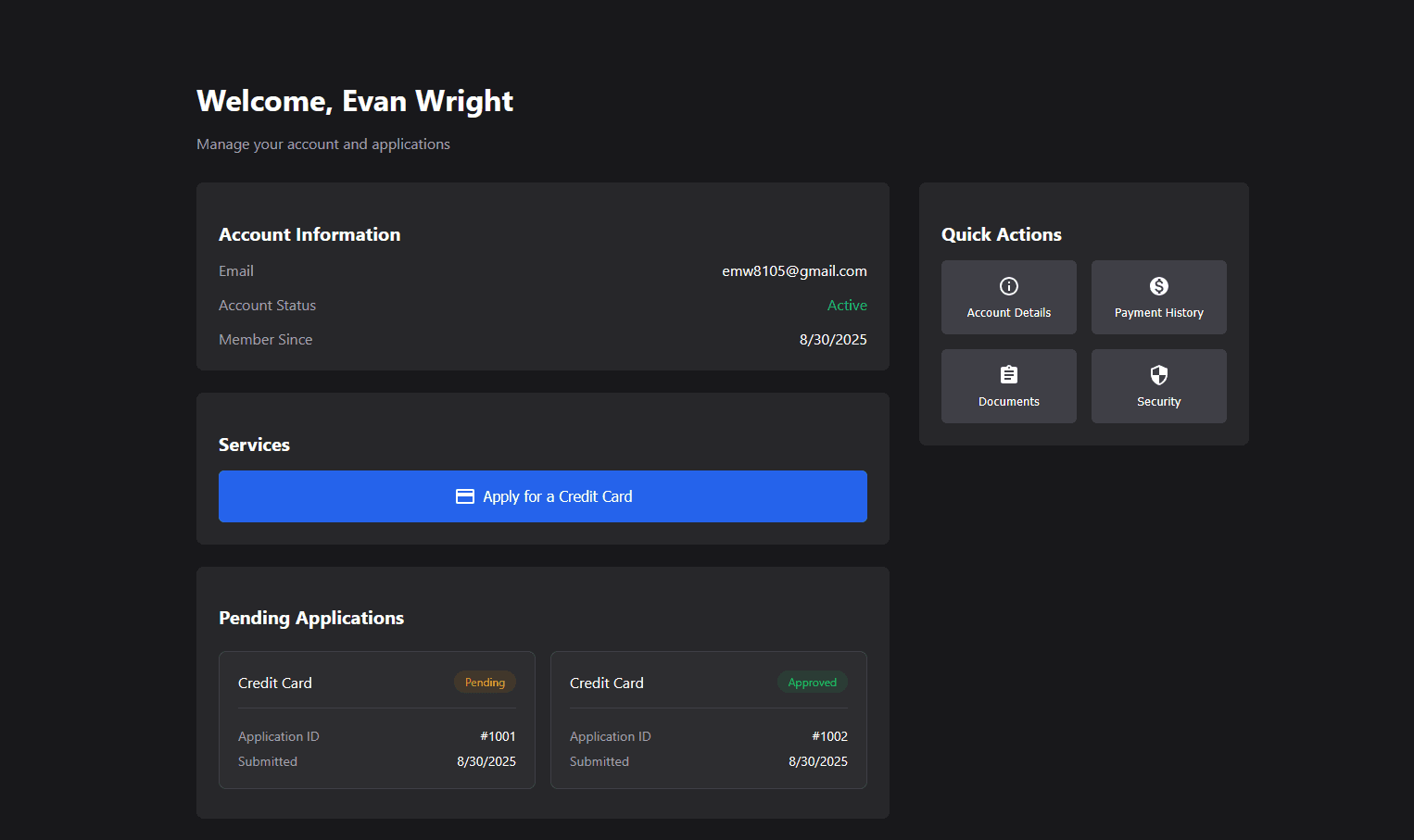Select the Approved status badge
Screen dimensions: 1414x840
pyautogui.click(x=812, y=683)
